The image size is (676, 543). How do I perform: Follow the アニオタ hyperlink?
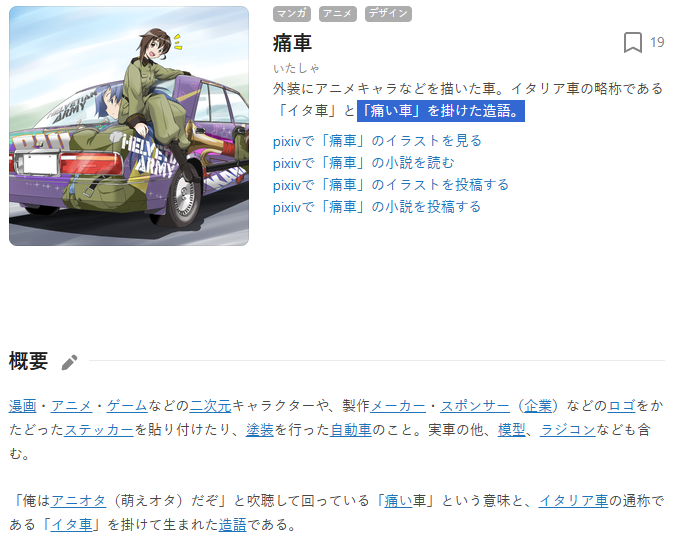click(x=78, y=501)
